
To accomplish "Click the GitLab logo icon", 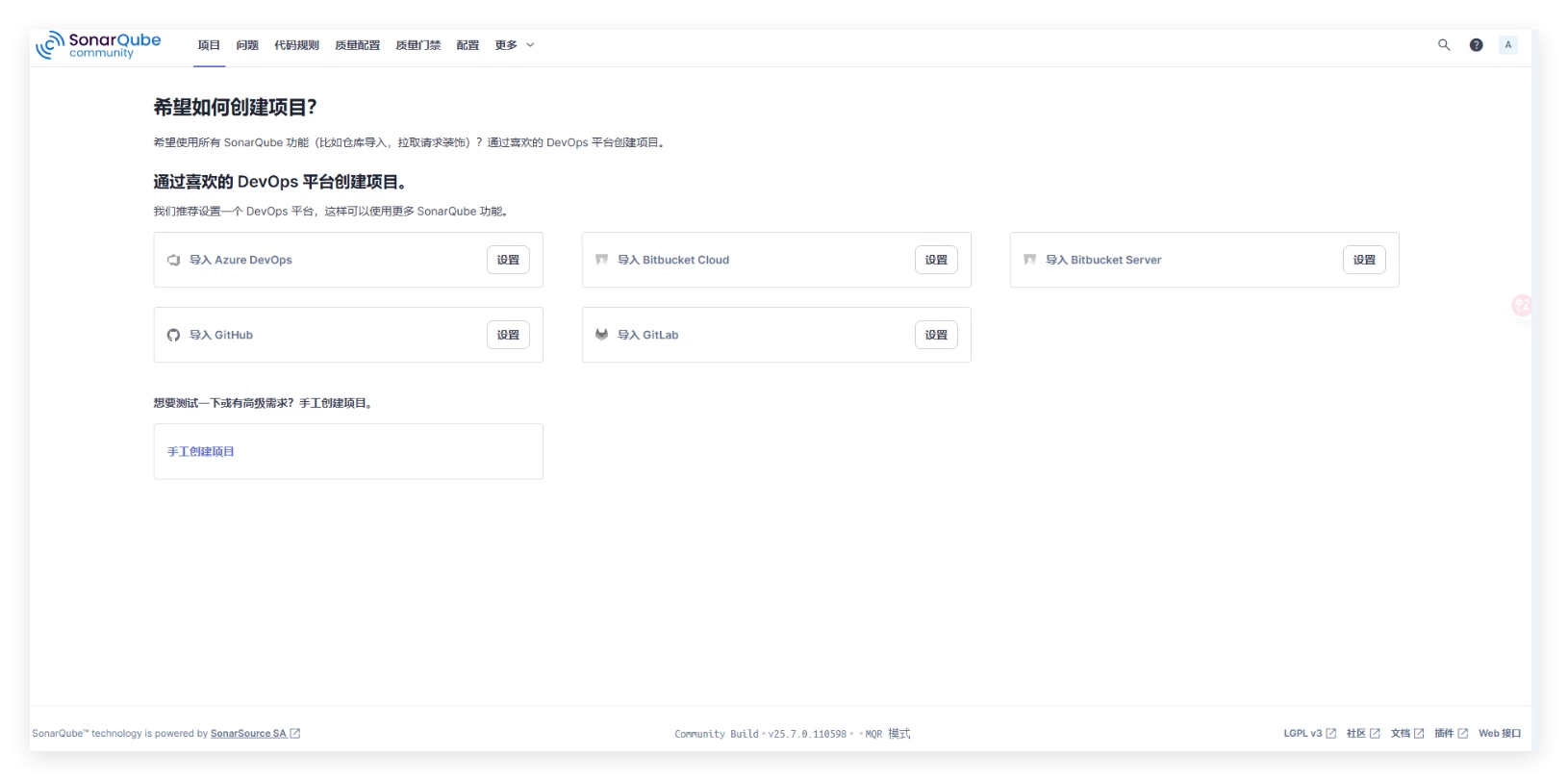I will click(601, 335).
